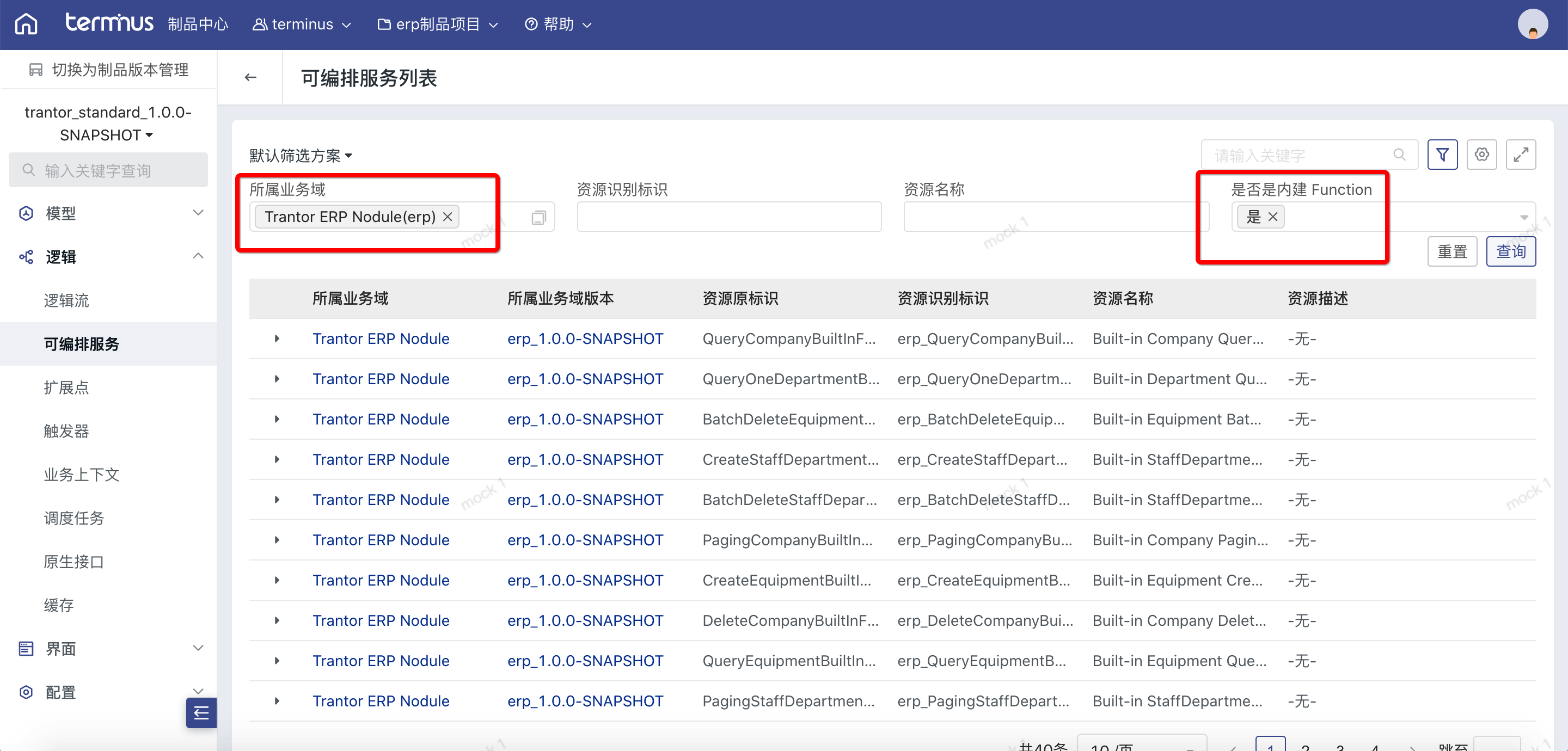Remove the 是 tag from Function filter
This screenshot has width=1568, height=751.
pyautogui.click(x=1273, y=217)
